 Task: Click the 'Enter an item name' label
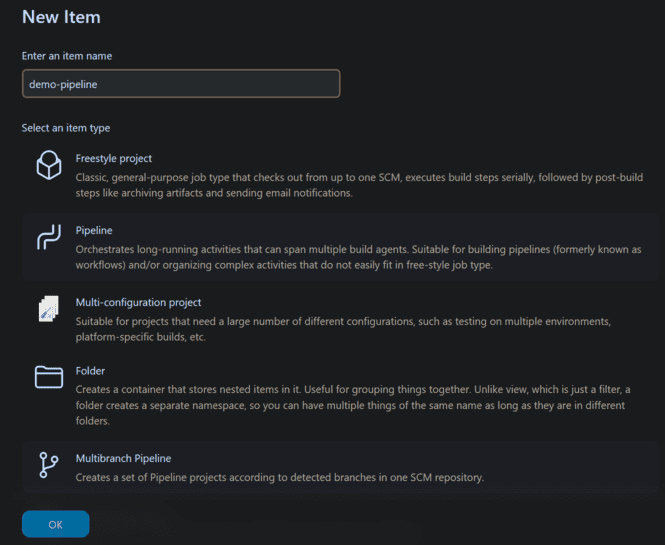(66, 56)
